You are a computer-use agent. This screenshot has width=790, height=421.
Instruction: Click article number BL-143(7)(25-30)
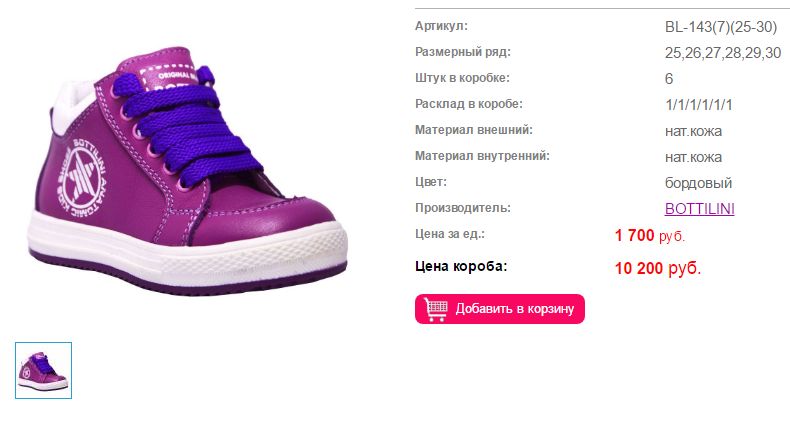coord(721,27)
